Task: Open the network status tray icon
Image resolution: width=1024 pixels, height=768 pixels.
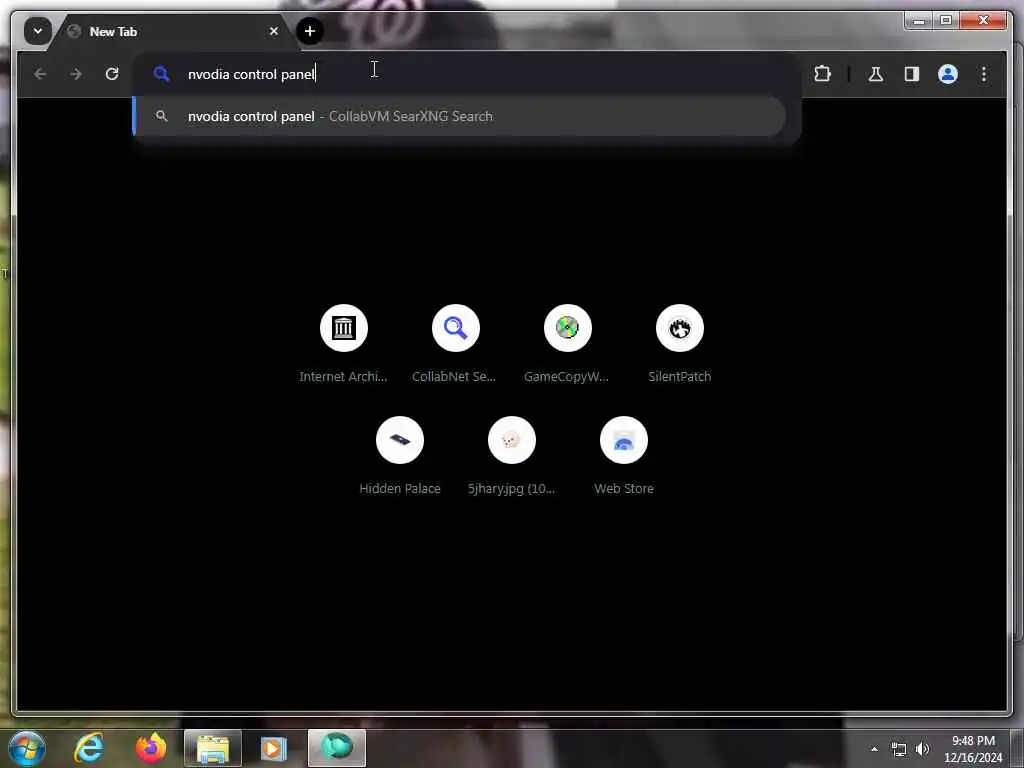Action: pos(899,749)
